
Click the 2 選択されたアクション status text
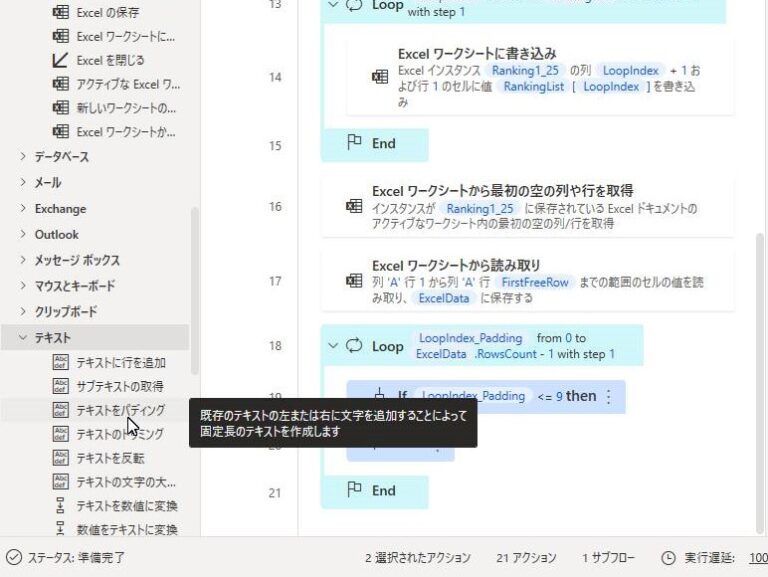coord(417,558)
